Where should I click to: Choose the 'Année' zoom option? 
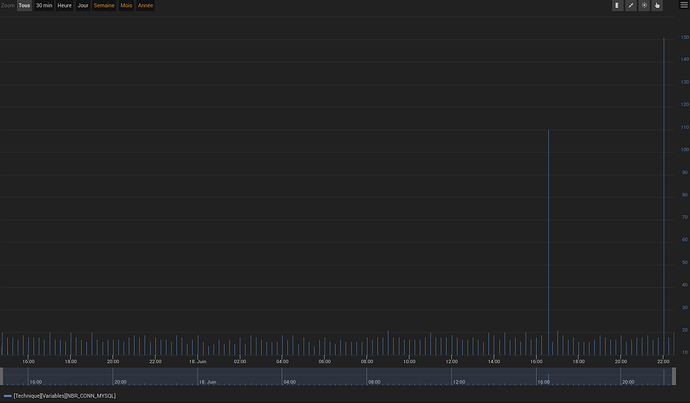coord(146,6)
